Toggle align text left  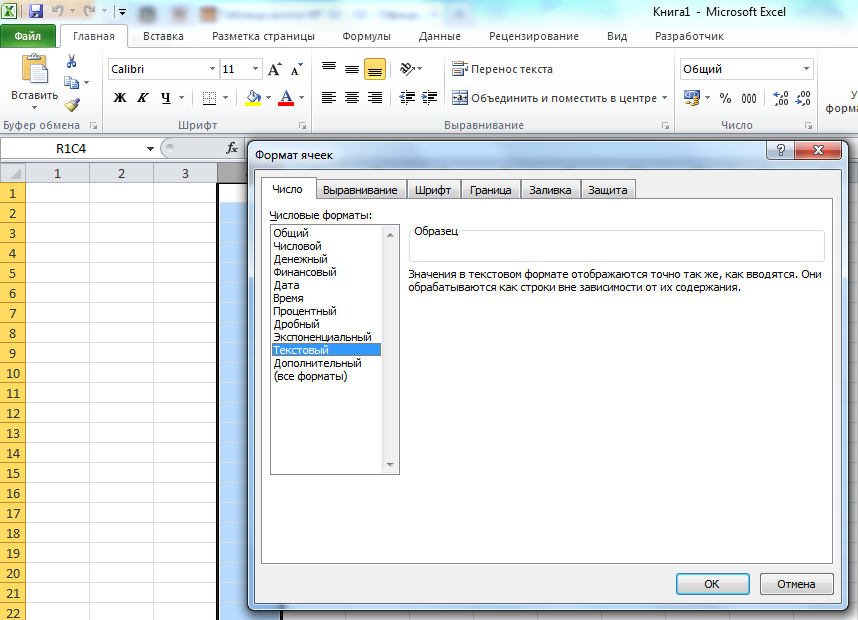coord(329,98)
